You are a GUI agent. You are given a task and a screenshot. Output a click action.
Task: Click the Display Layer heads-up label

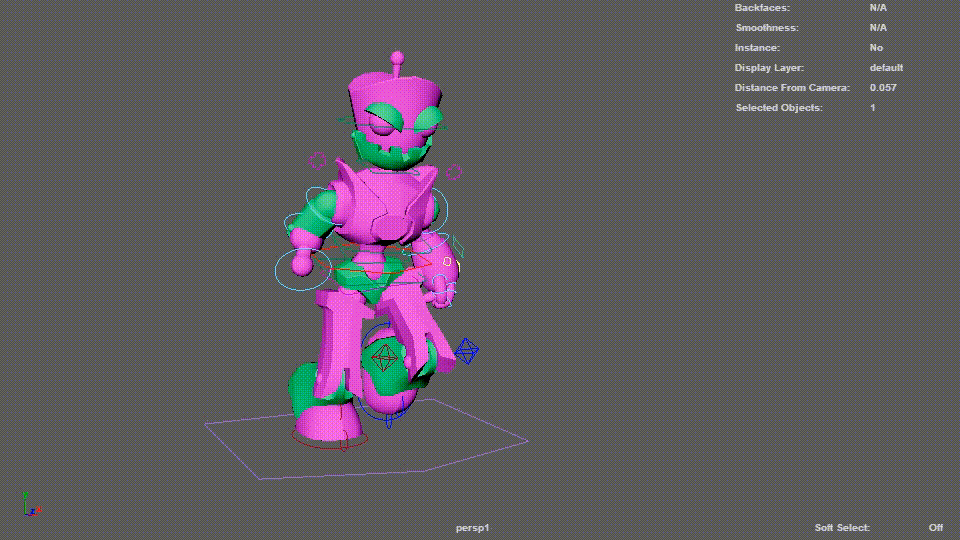[x=770, y=68]
